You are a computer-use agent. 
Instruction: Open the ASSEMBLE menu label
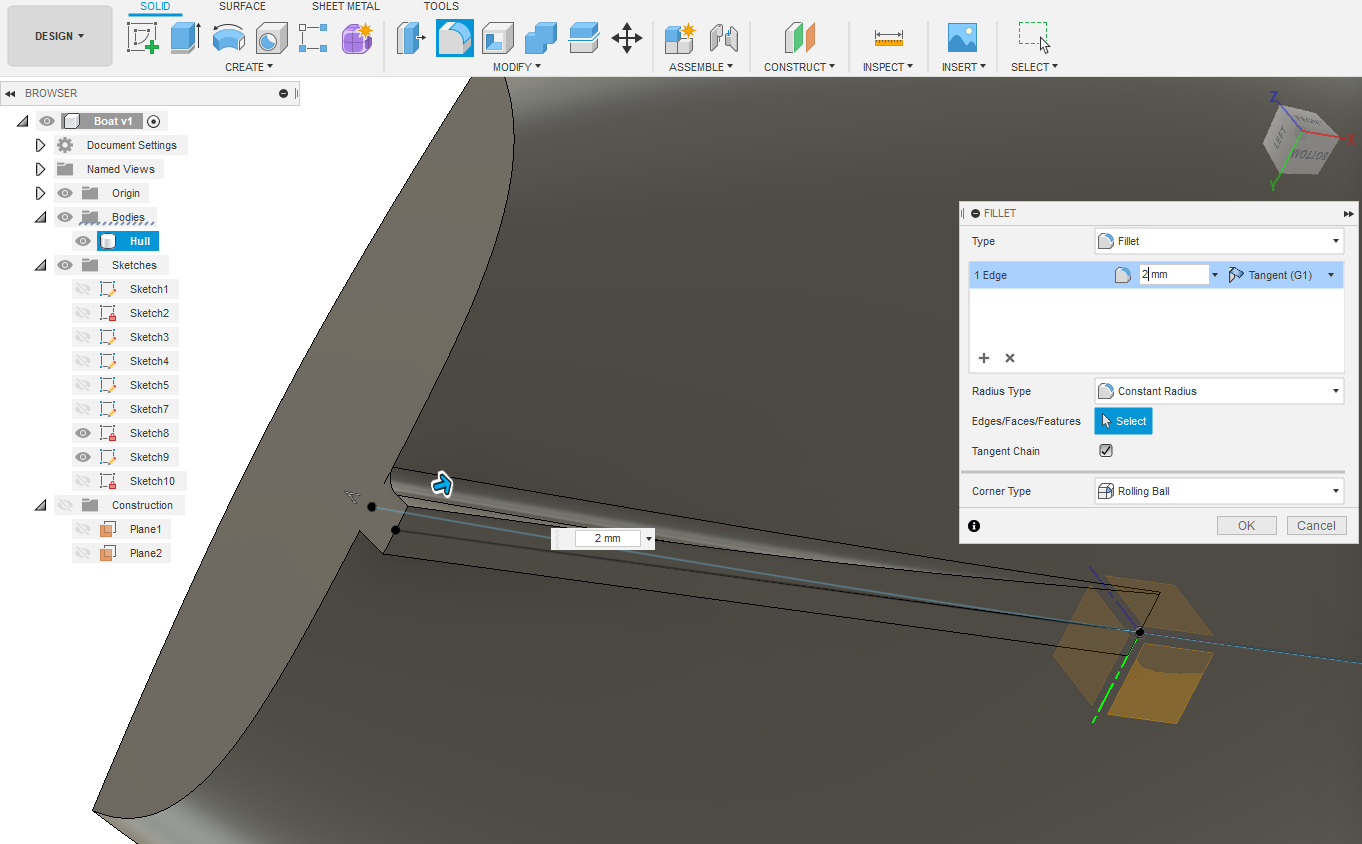pyautogui.click(x=701, y=67)
